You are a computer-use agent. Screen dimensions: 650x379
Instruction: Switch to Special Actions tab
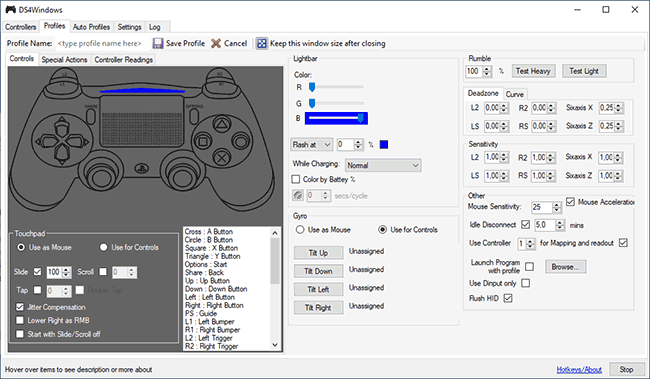(64, 59)
